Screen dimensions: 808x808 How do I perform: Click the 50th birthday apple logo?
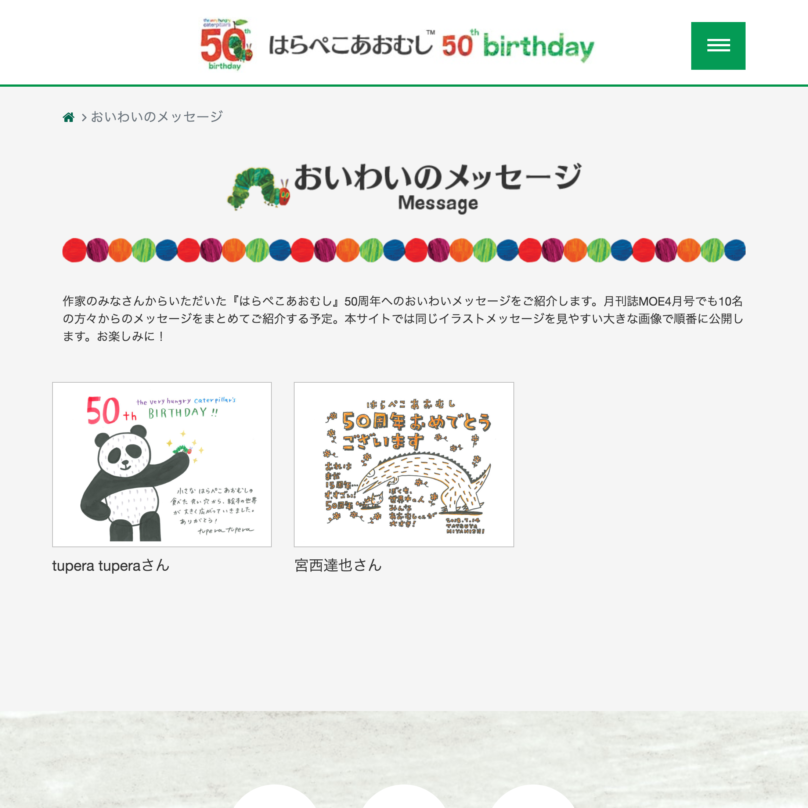227,45
